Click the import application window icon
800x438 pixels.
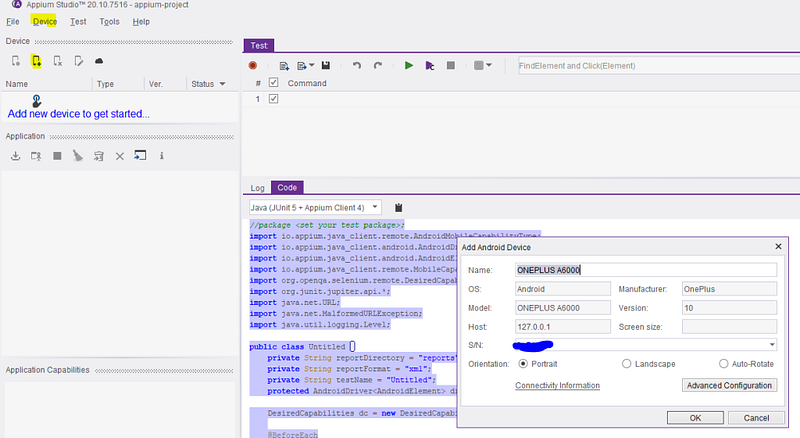(140, 155)
